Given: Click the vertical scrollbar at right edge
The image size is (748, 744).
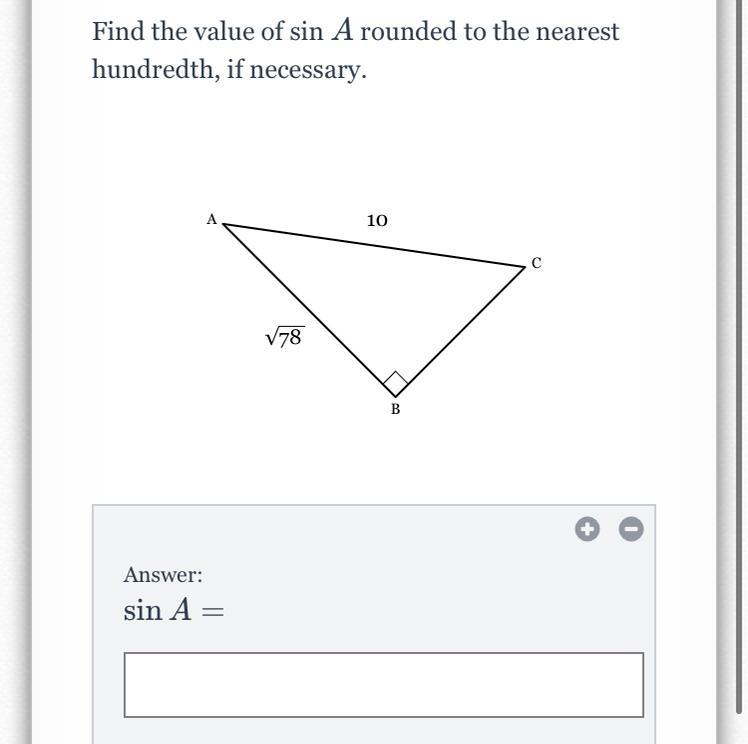Looking at the screenshot, I should click(x=740, y=358).
